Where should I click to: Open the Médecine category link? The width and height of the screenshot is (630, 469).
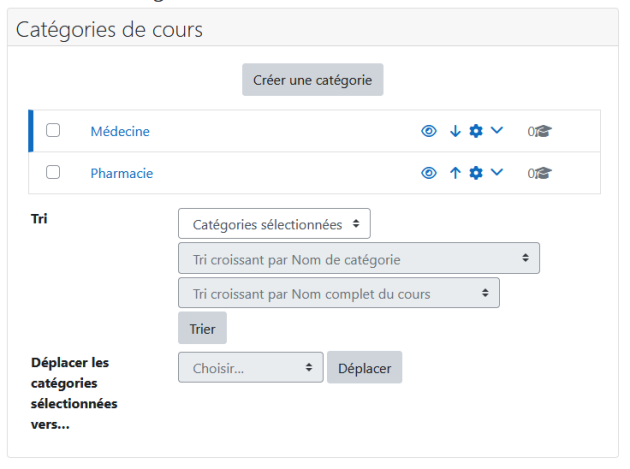pos(120,131)
